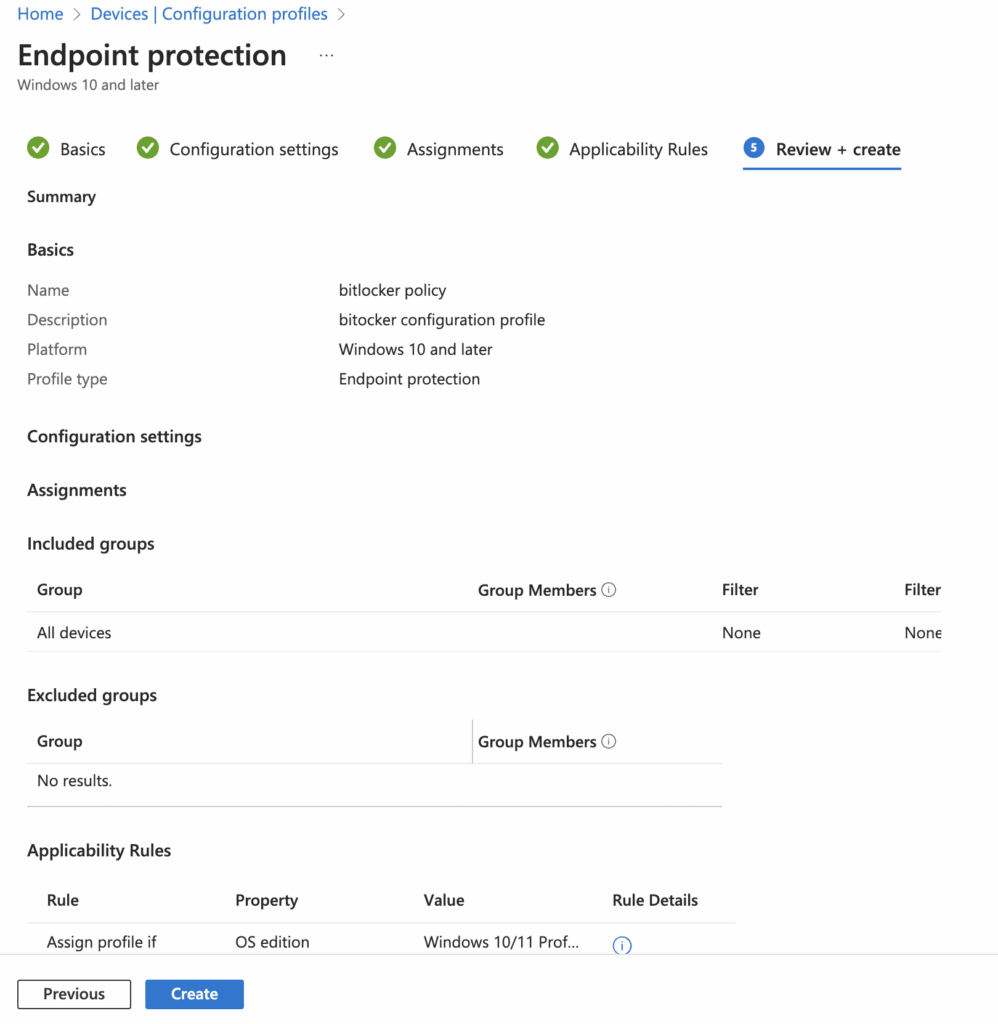
Task: Click the Previous button
Action: [x=73, y=993]
